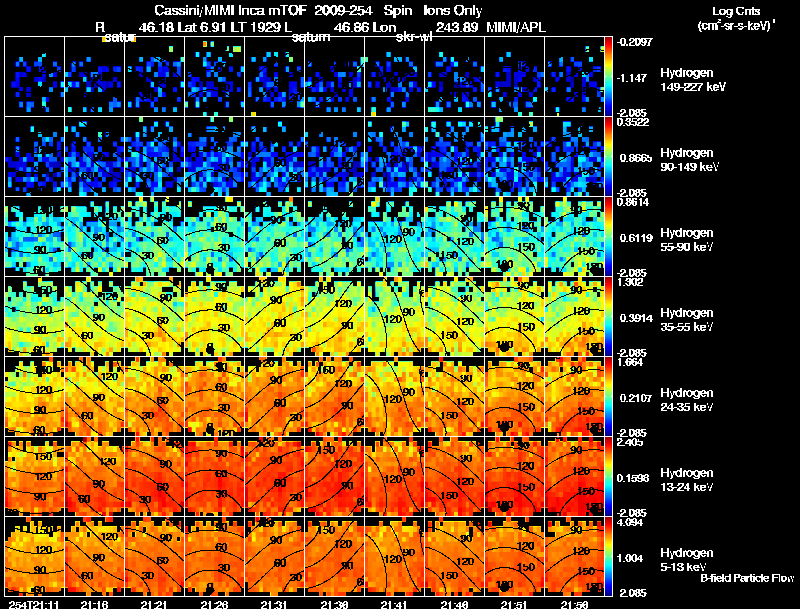
Task: Click the 'Cassini/MIMI Inca mTOF' title text
Action: click(x=230, y=10)
